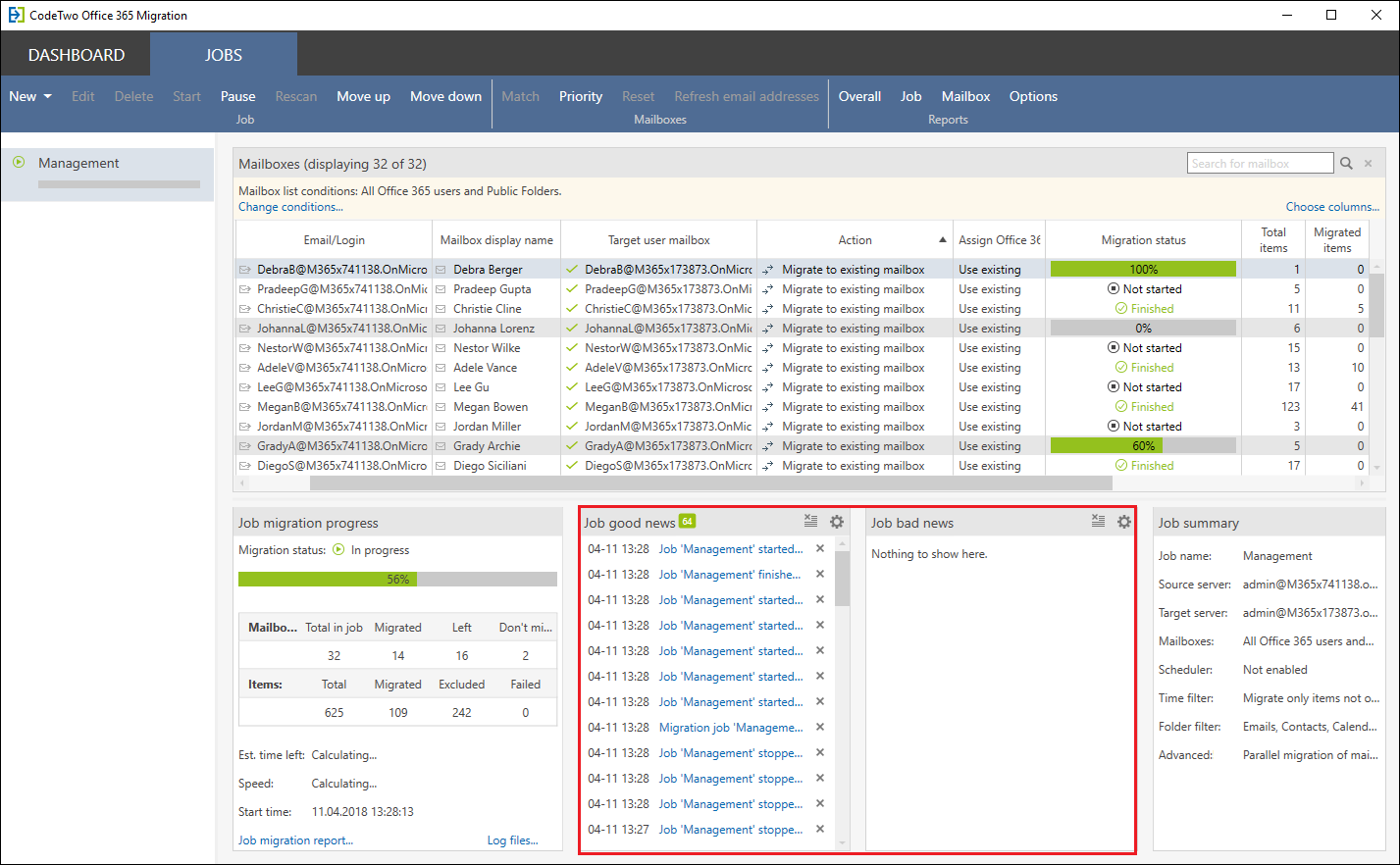Click the 60% progress bar for Grady Archie
This screenshot has width=1400, height=865.
[x=1143, y=445]
